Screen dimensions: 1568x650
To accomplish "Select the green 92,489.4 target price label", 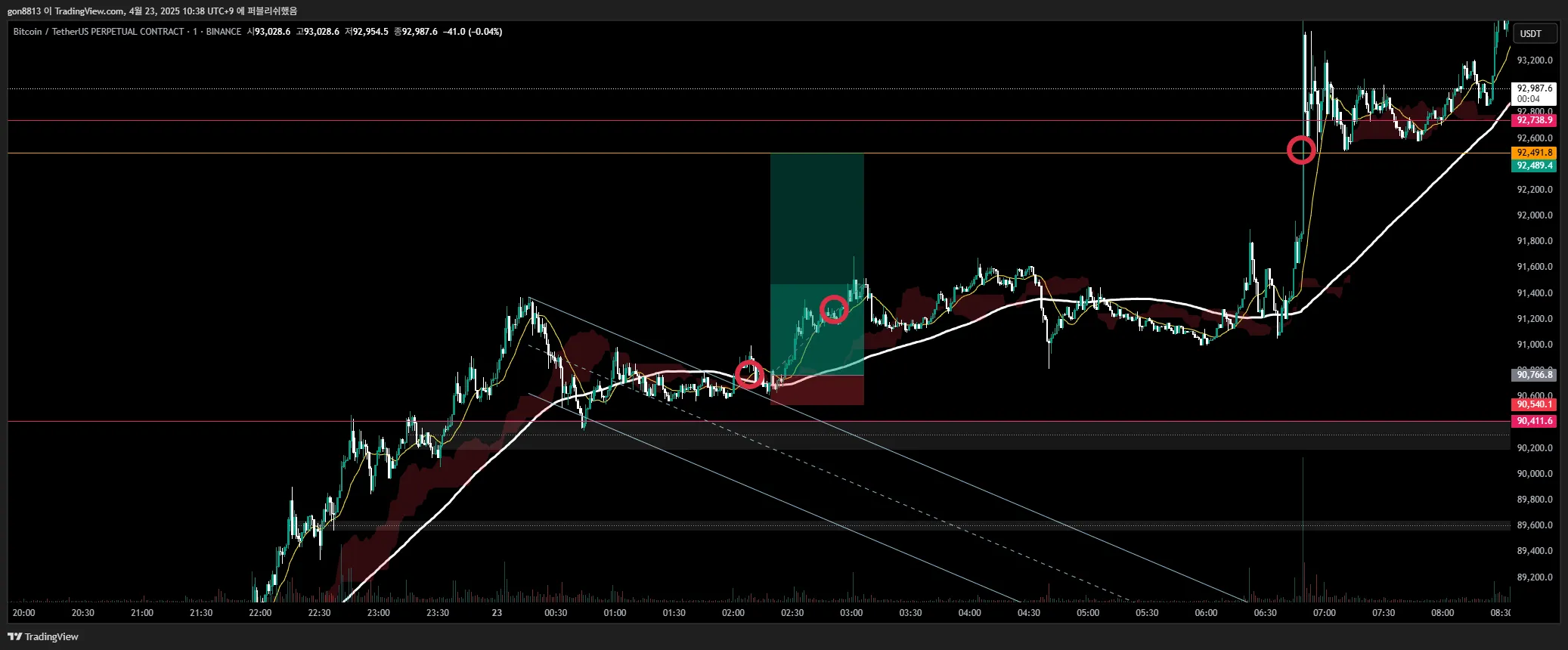I will pyautogui.click(x=1534, y=166).
